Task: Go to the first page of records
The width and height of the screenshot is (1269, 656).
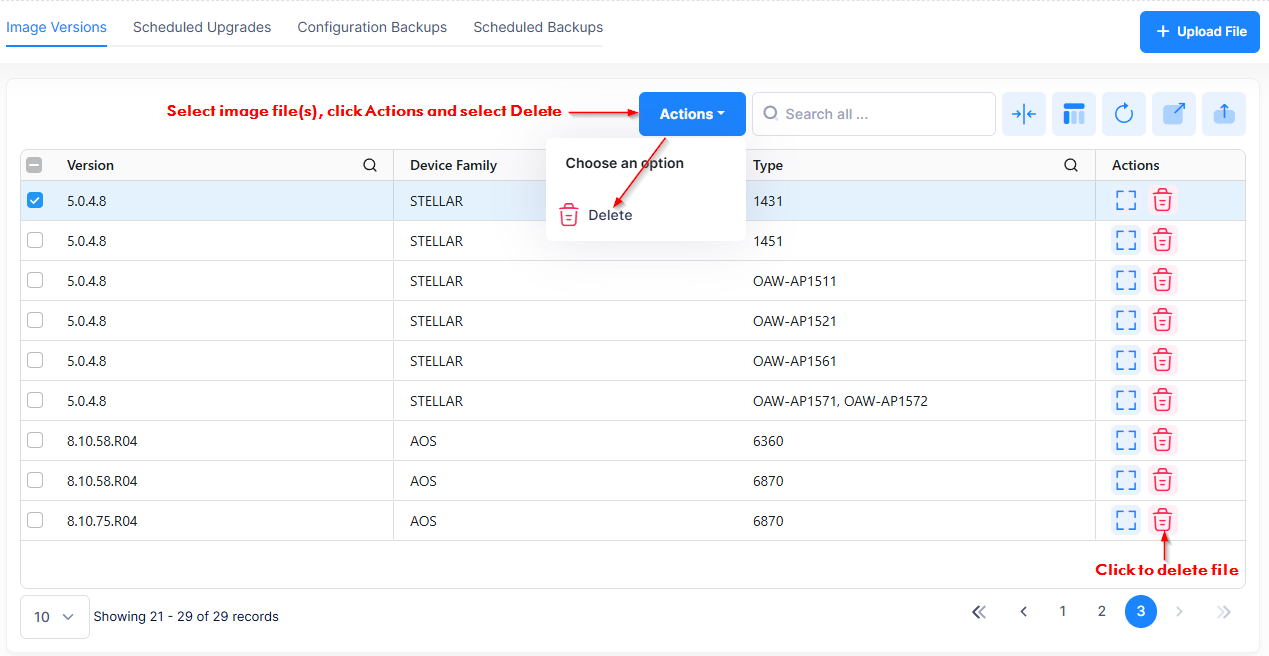Action: click(x=979, y=612)
